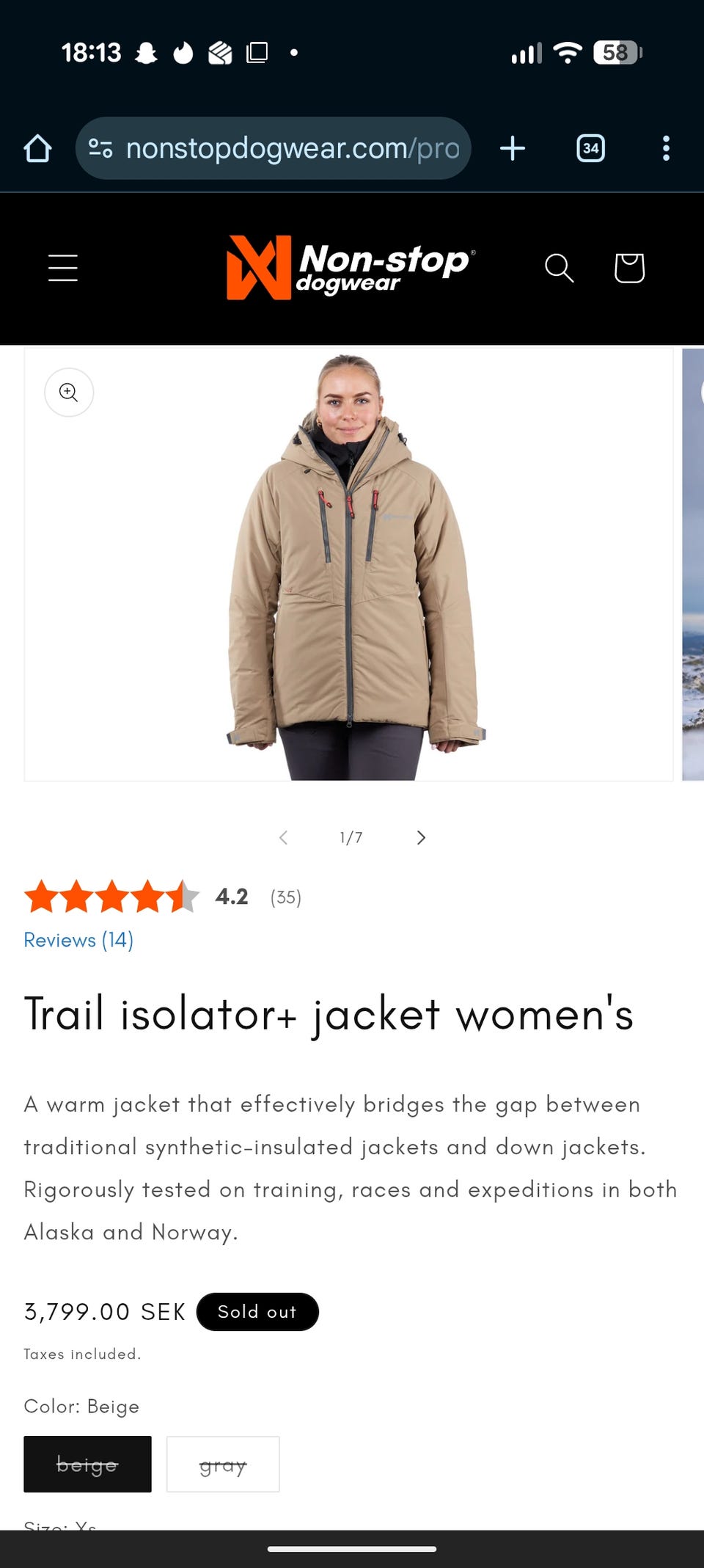Open the shopping cart icon
This screenshot has width=704, height=1568.
629,268
